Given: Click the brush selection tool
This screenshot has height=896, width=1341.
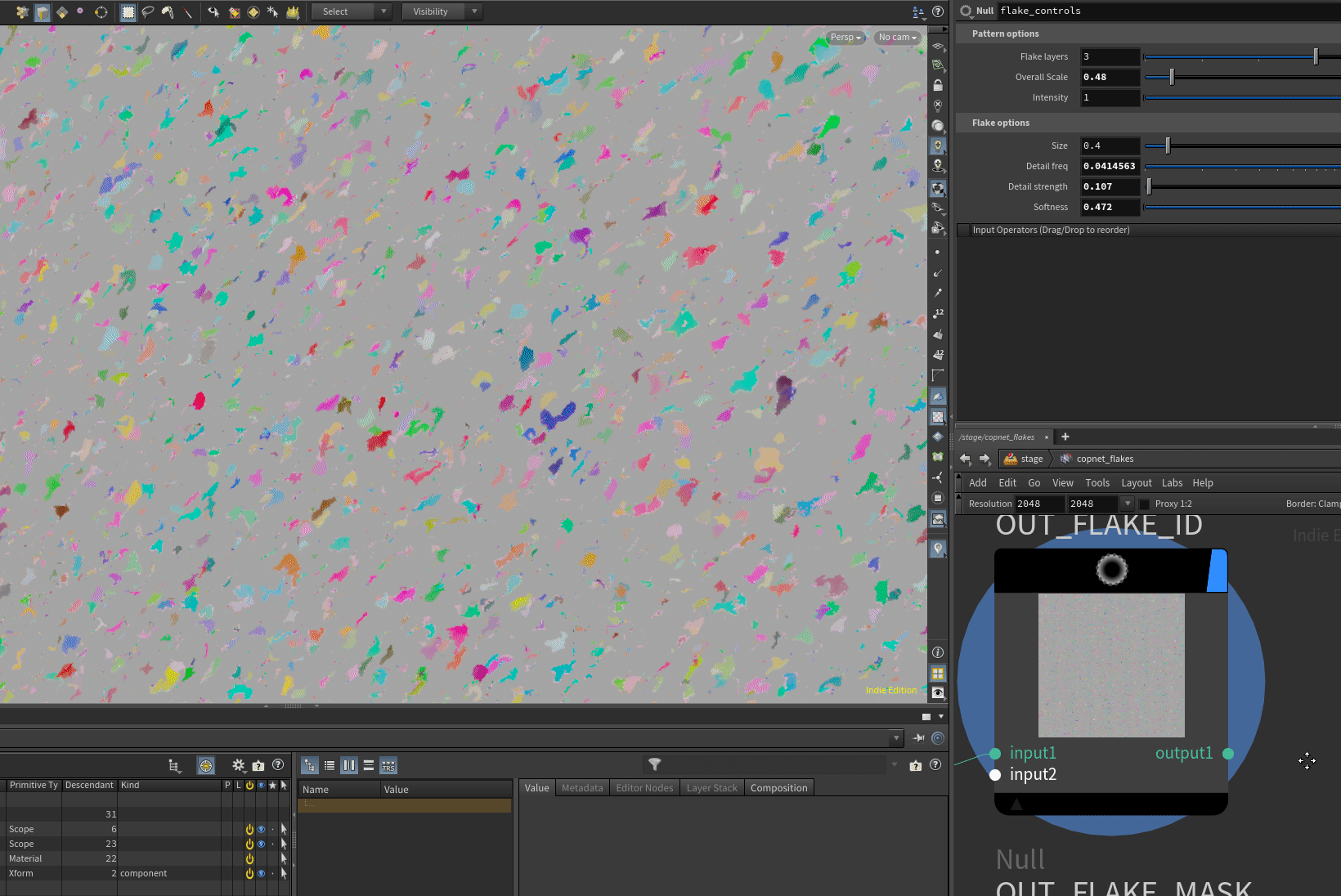Looking at the screenshot, I should pos(168,11).
